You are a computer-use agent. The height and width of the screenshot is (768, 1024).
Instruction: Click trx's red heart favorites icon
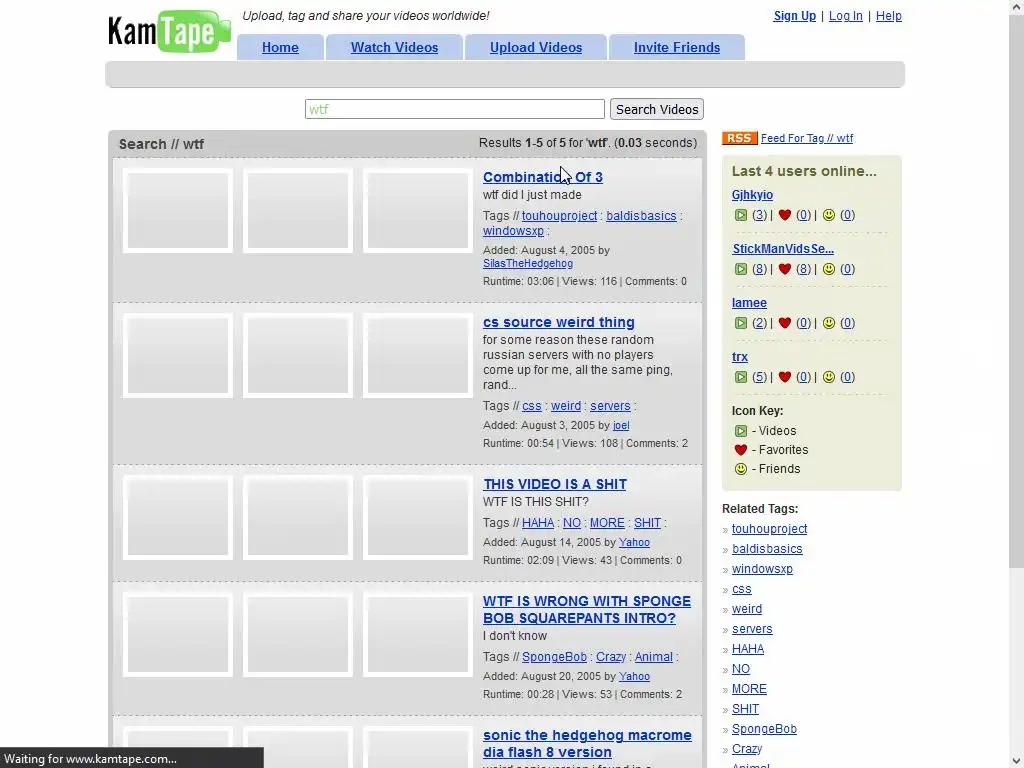(x=785, y=377)
